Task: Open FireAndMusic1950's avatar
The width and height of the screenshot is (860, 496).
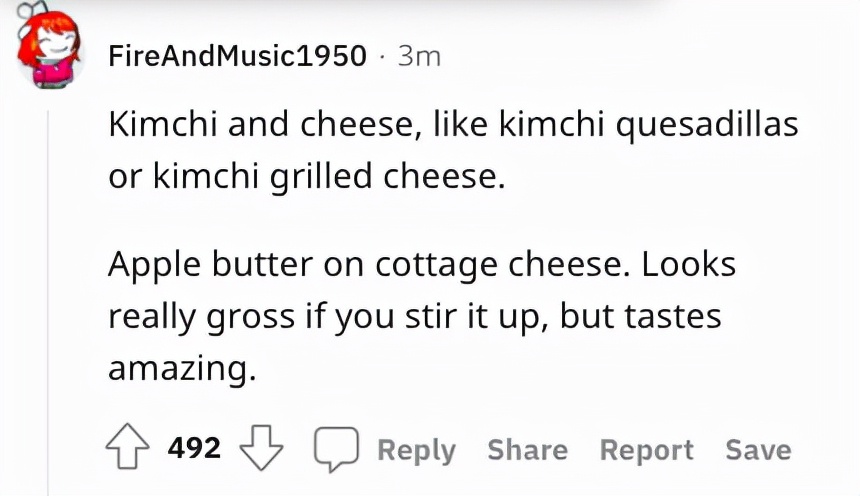Action: (x=49, y=54)
